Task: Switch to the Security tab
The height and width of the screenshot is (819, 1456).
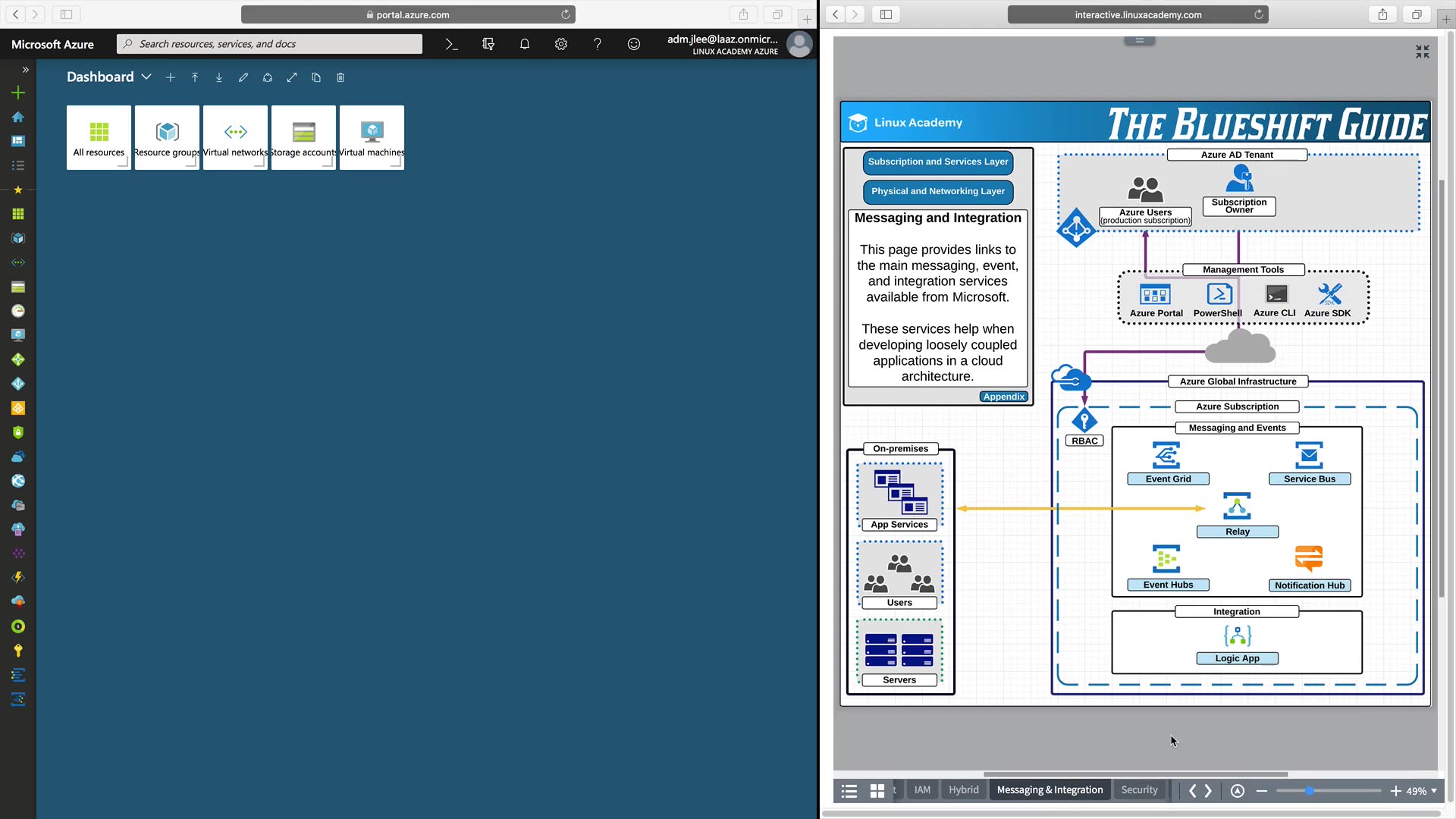Action: (x=1139, y=790)
